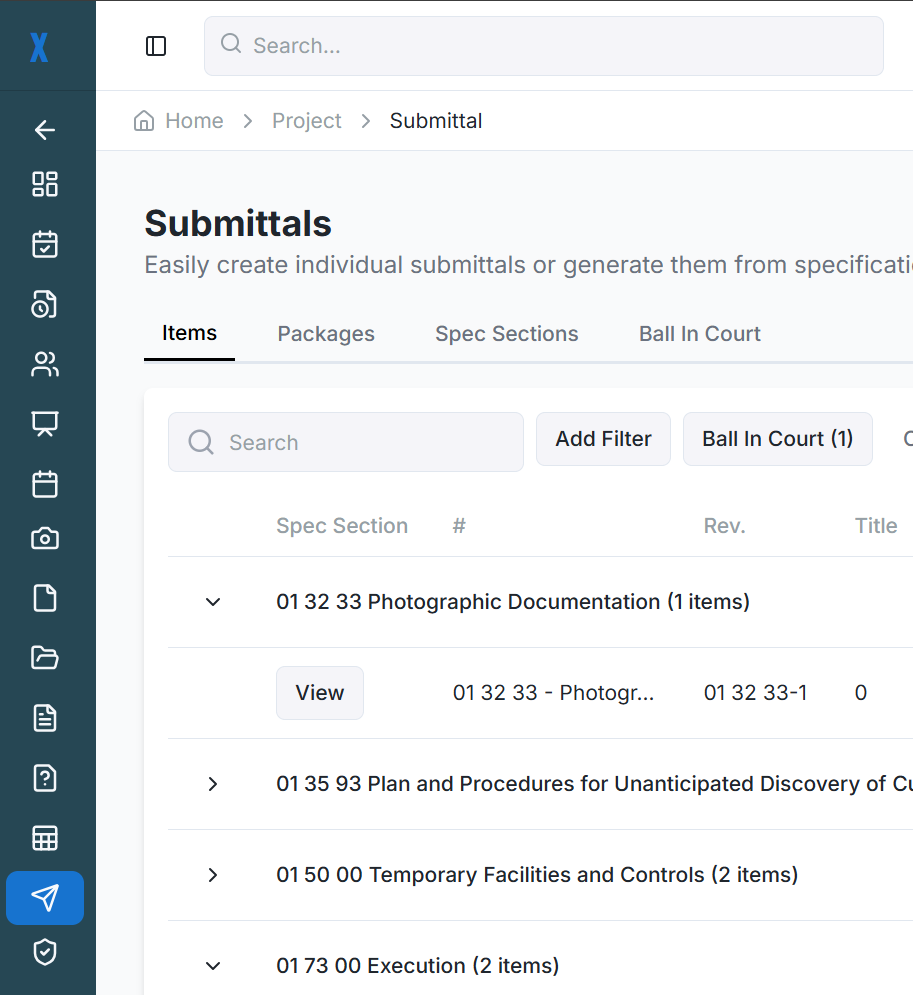
Task: Click the submittals table Search field
Action: [x=345, y=442]
